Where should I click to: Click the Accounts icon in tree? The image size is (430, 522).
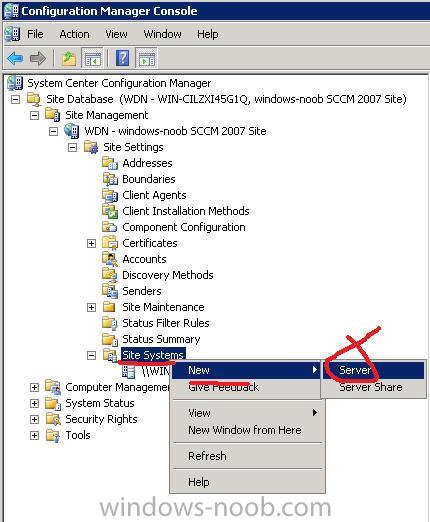(x=110, y=259)
